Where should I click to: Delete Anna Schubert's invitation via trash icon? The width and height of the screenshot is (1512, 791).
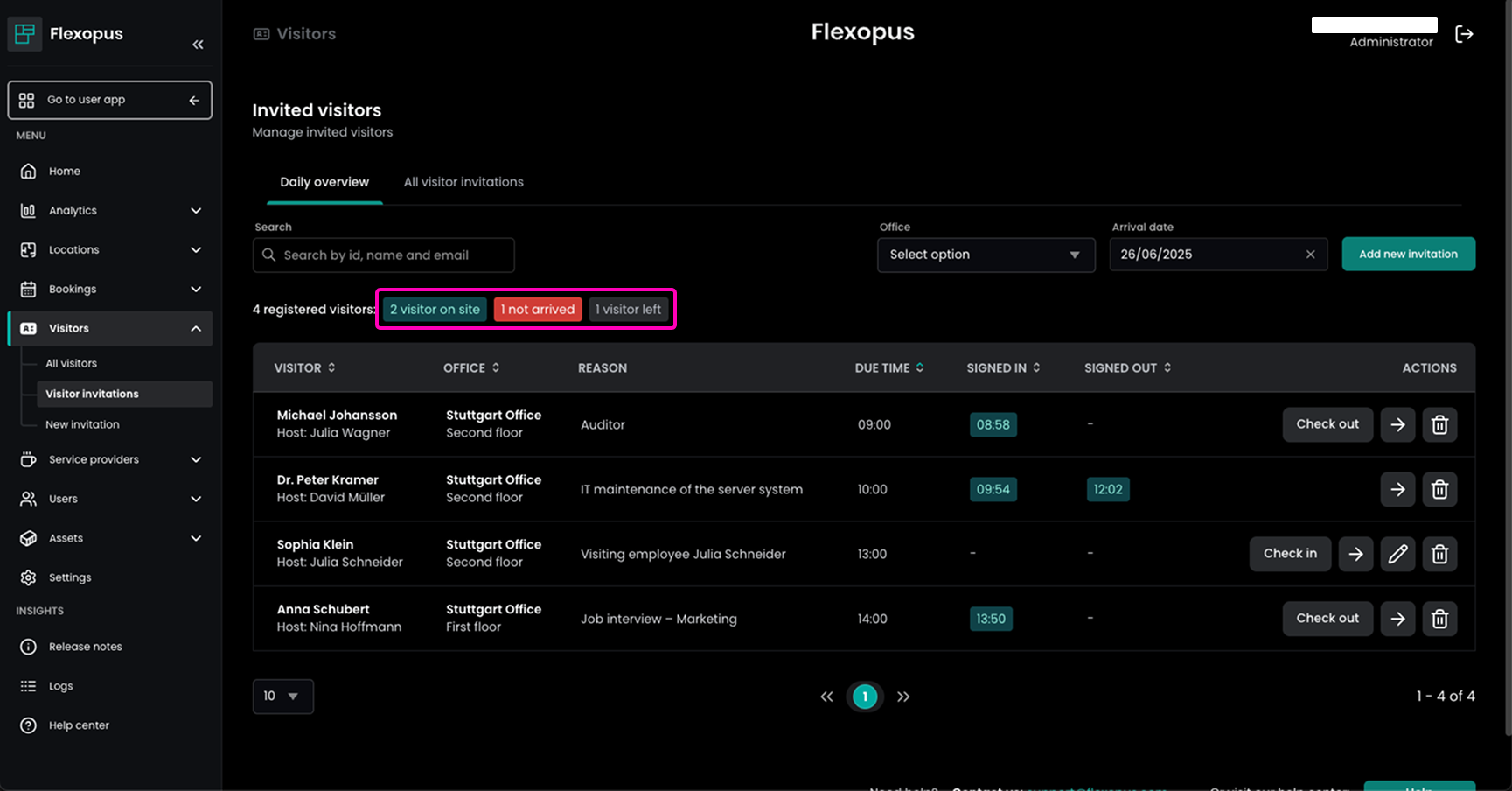click(x=1439, y=619)
